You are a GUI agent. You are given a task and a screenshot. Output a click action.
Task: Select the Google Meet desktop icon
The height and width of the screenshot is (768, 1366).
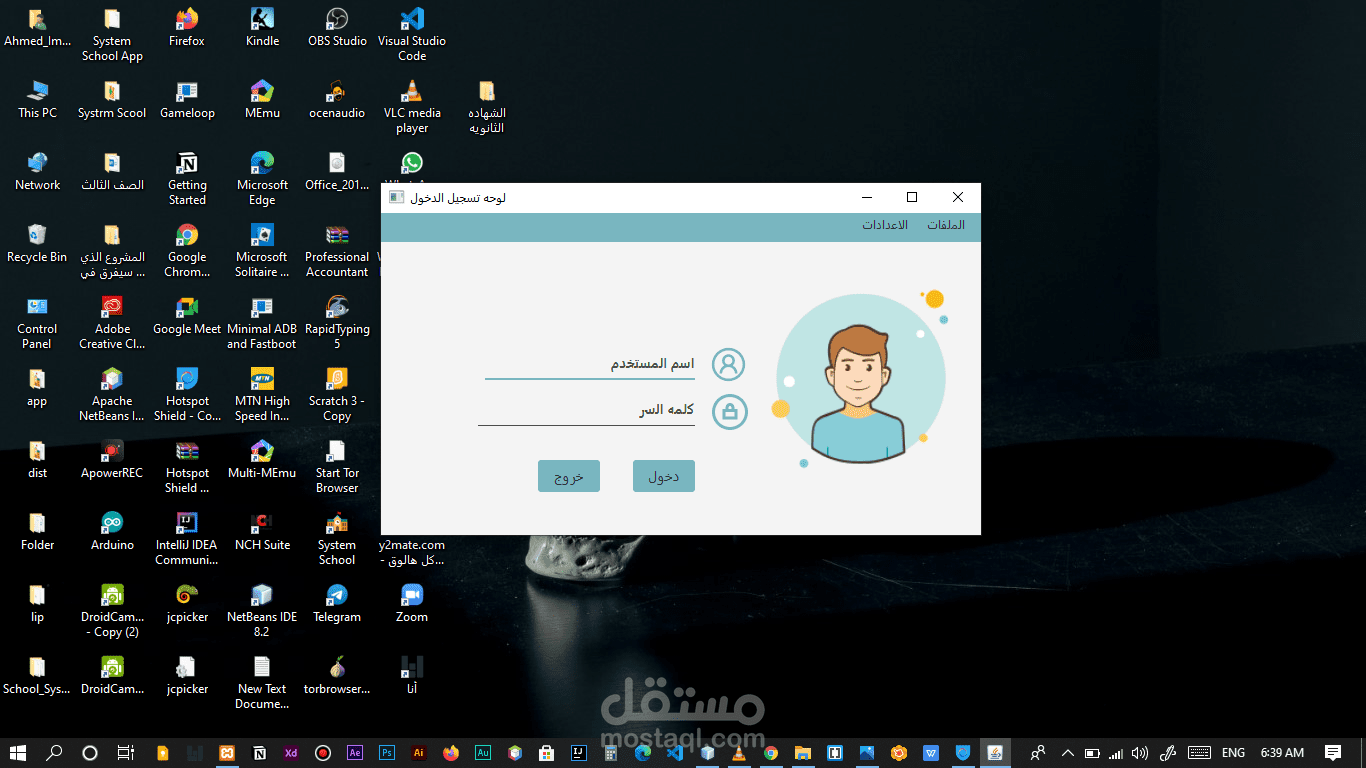(187, 315)
